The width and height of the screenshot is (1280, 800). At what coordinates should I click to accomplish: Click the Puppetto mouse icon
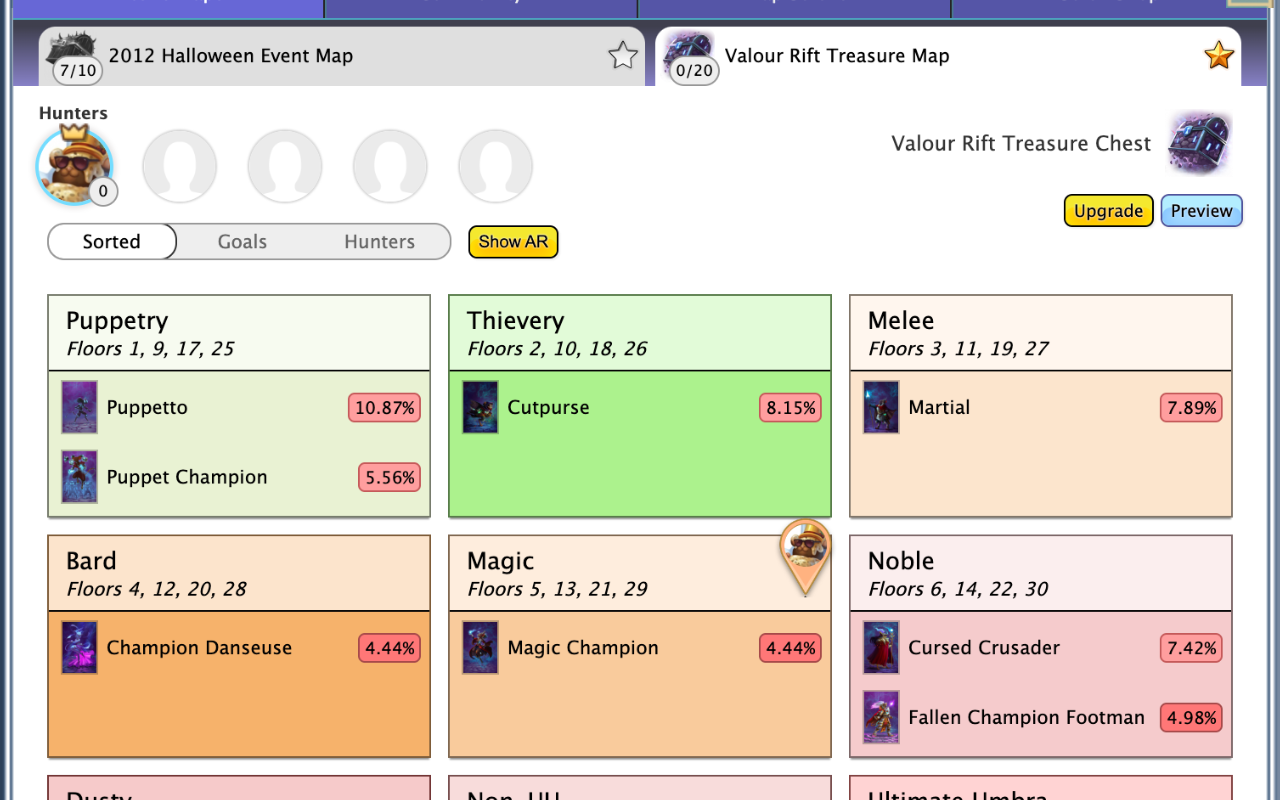click(x=80, y=407)
